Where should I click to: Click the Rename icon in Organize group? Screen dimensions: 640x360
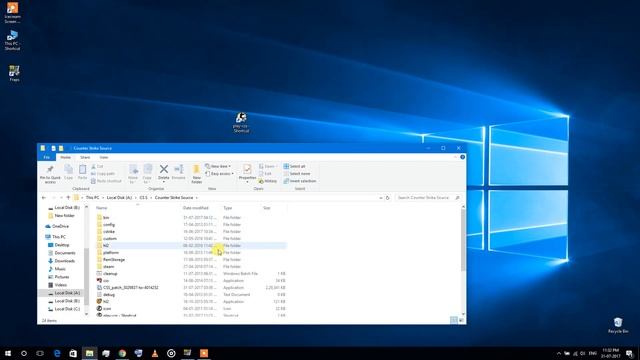pos(178,172)
